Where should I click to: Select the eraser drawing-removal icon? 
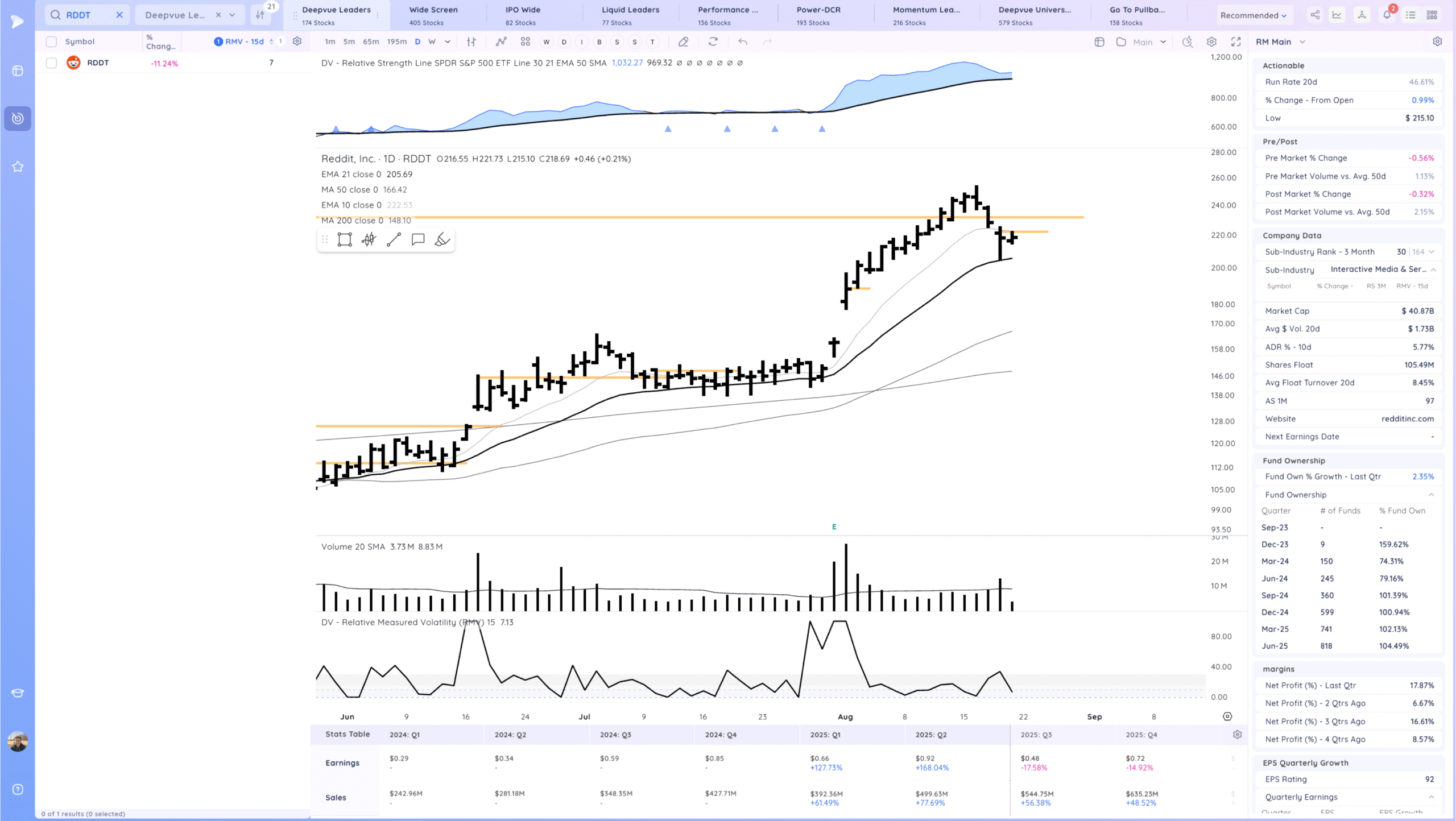tap(684, 42)
